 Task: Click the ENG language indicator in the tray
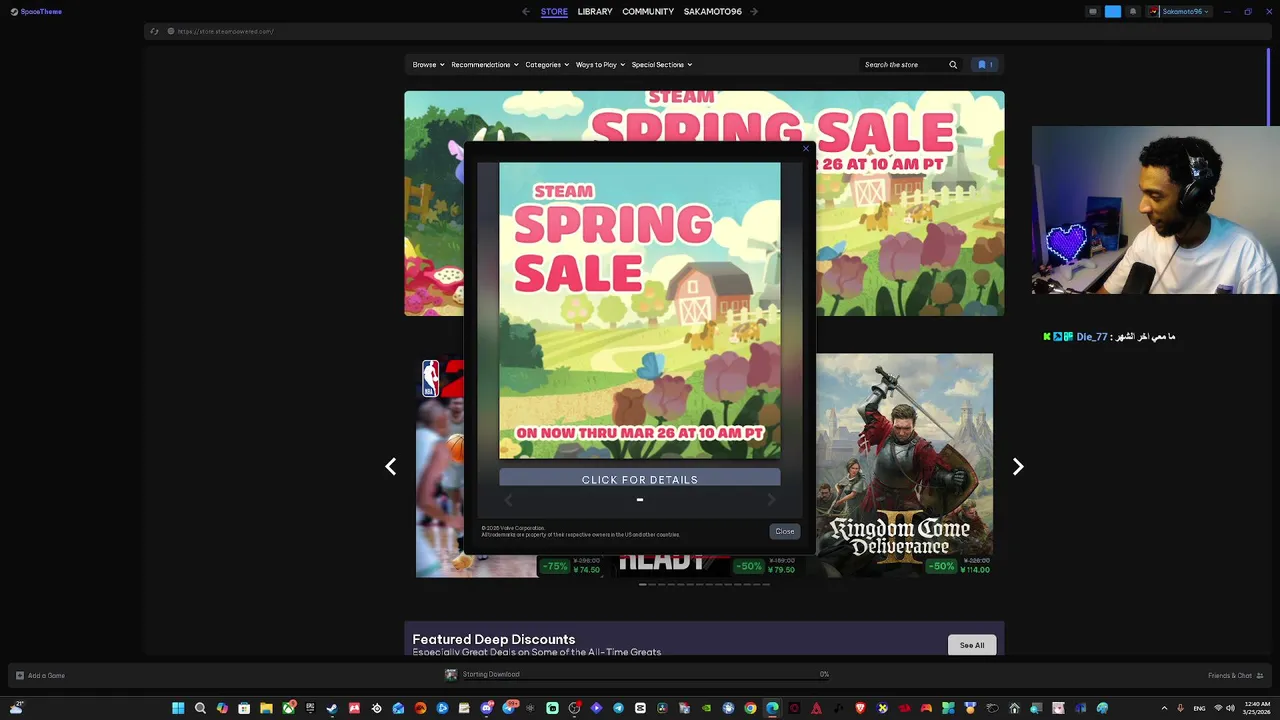click(1199, 708)
